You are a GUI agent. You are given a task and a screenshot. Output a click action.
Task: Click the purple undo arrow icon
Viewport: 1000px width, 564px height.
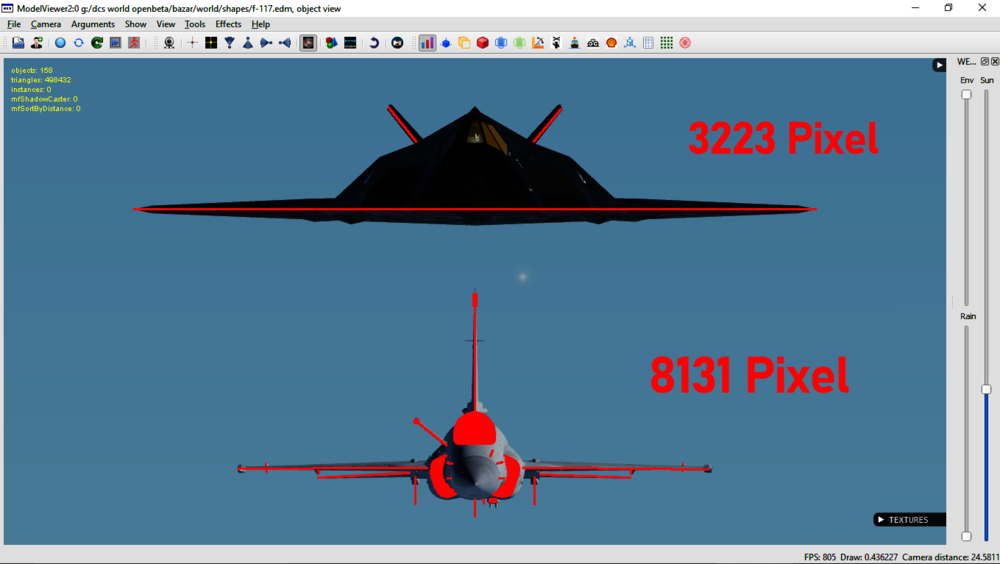374,43
